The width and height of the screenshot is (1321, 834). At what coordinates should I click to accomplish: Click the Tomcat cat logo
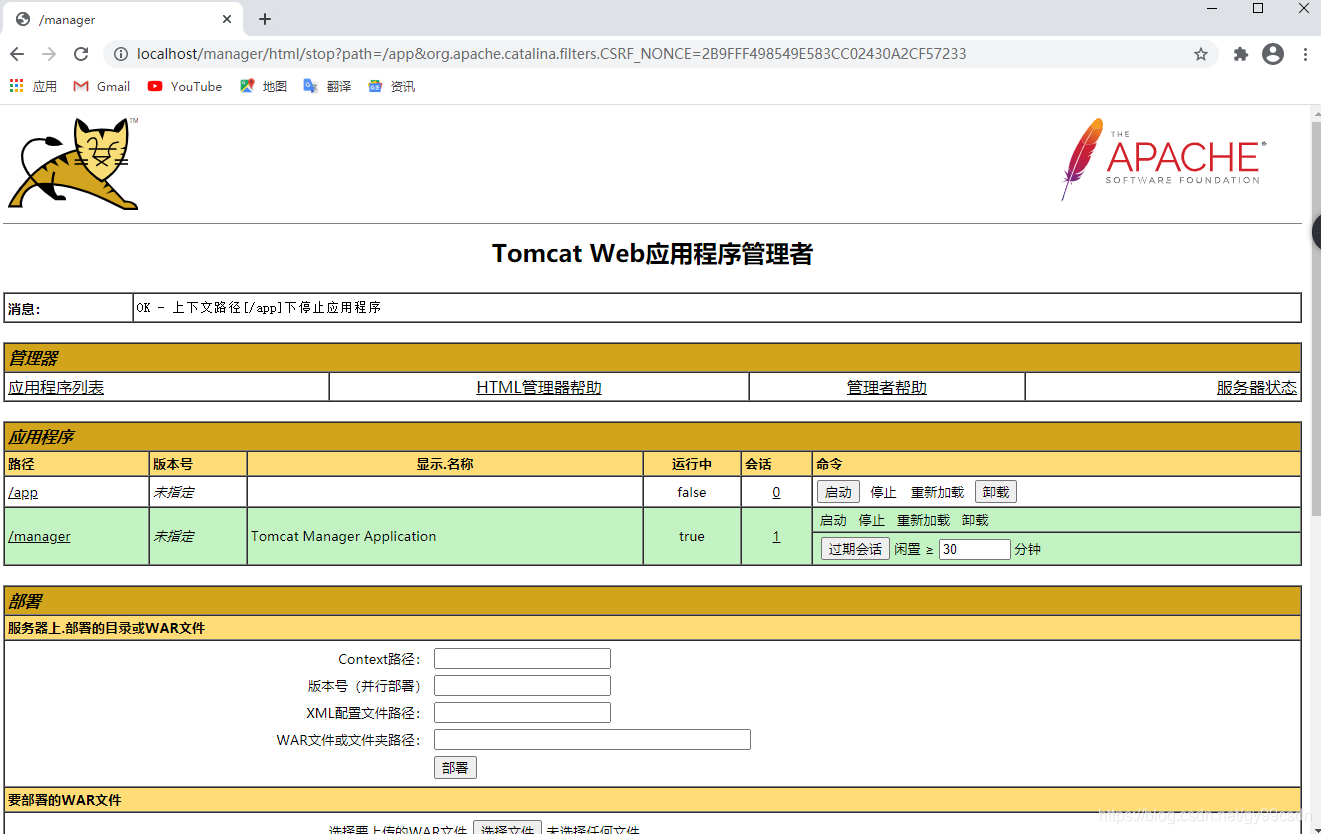(73, 163)
